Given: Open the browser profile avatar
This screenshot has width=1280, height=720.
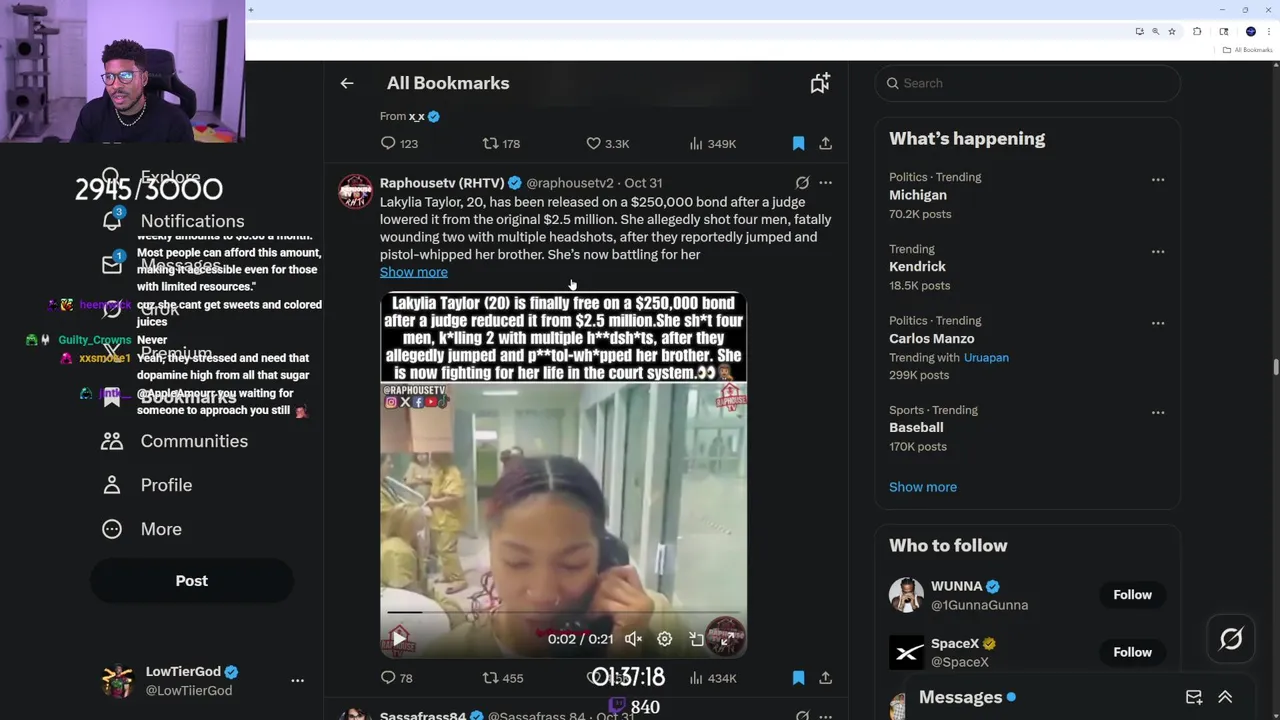Looking at the screenshot, I should (x=1250, y=32).
